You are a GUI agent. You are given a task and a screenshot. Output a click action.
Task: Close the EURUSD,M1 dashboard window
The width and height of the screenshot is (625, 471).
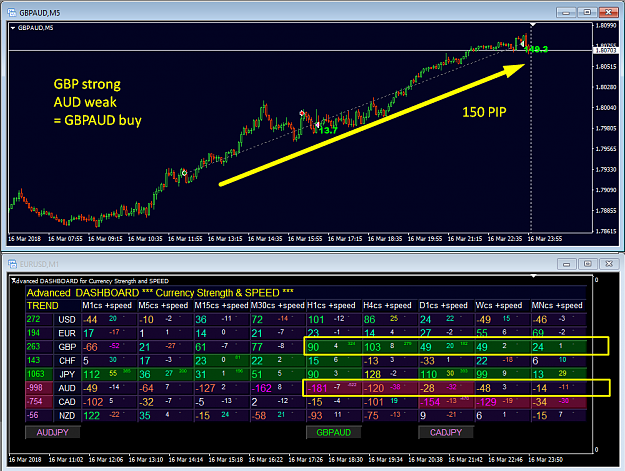(x=609, y=264)
